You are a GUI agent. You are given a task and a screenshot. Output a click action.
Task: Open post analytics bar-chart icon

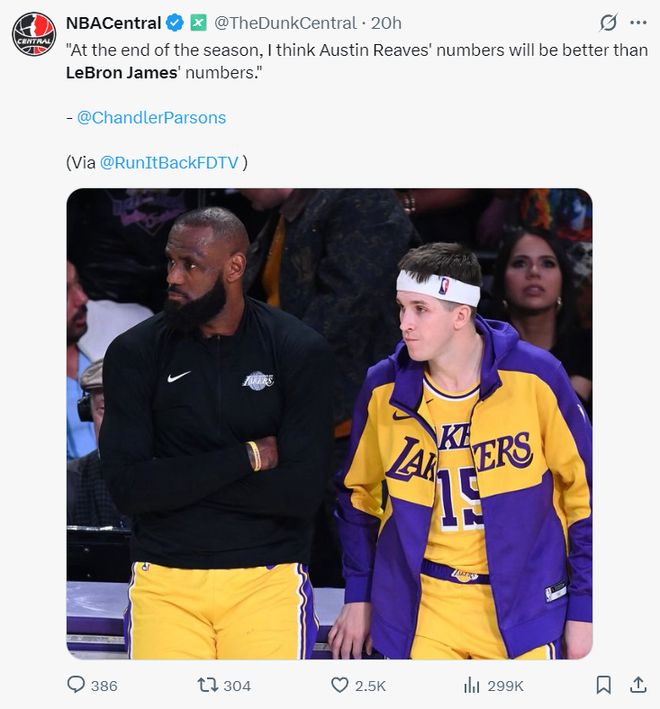coord(472,685)
